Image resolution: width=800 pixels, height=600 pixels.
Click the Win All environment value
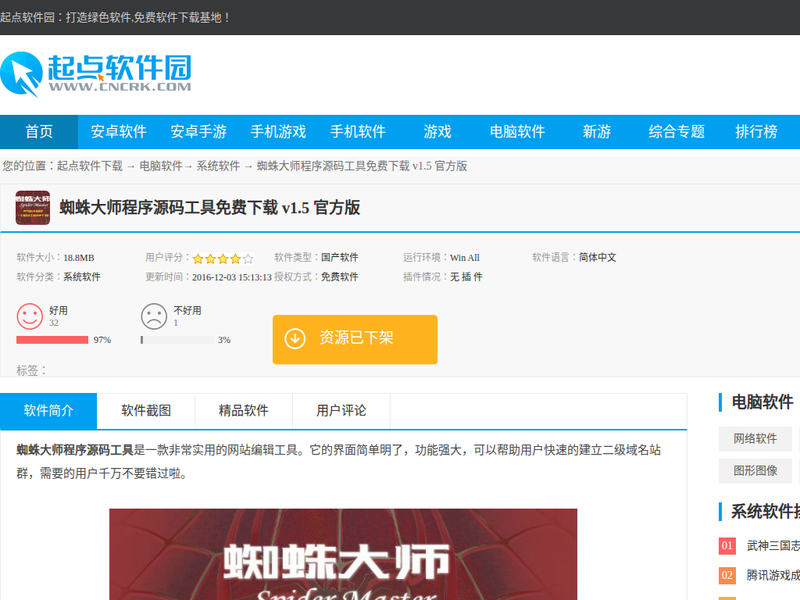pos(465,258)
